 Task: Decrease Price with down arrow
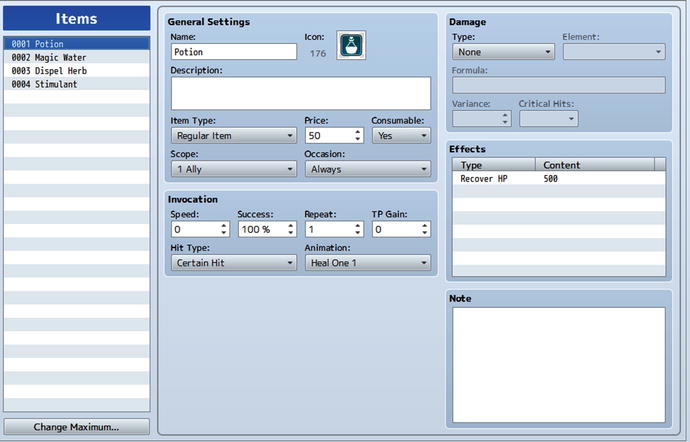point(358,139)
